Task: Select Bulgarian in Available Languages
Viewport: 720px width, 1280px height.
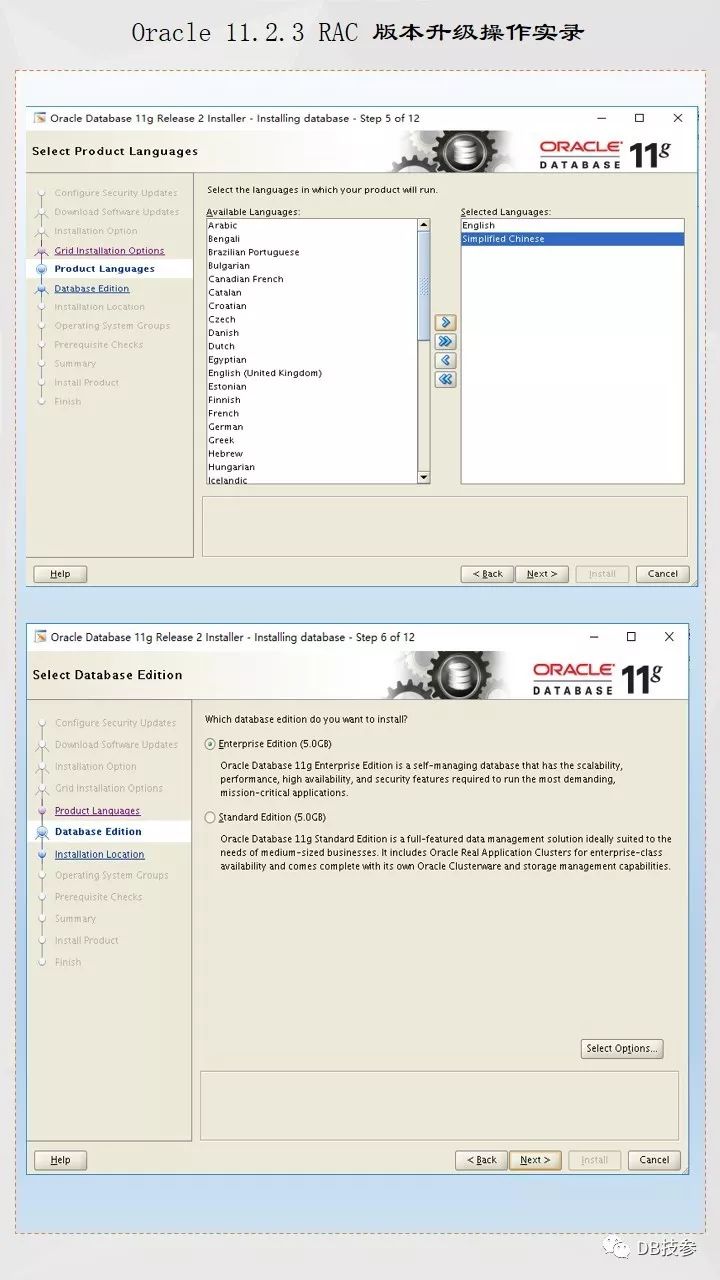Action: pyautogui.click(x=229, y=266)
